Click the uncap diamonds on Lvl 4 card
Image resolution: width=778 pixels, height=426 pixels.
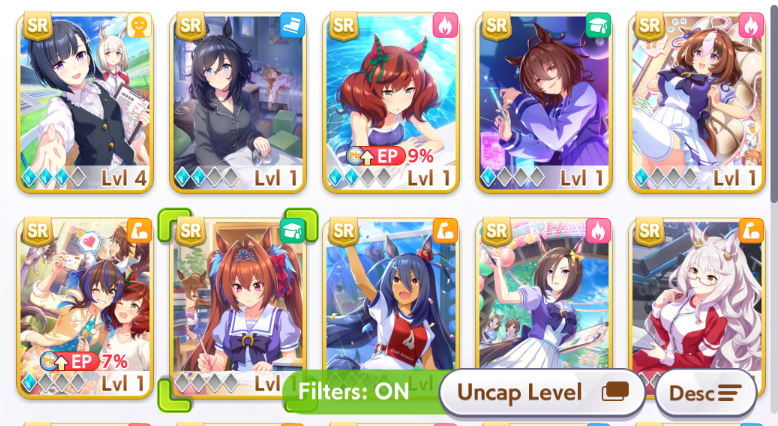click(x=53, y=177)
